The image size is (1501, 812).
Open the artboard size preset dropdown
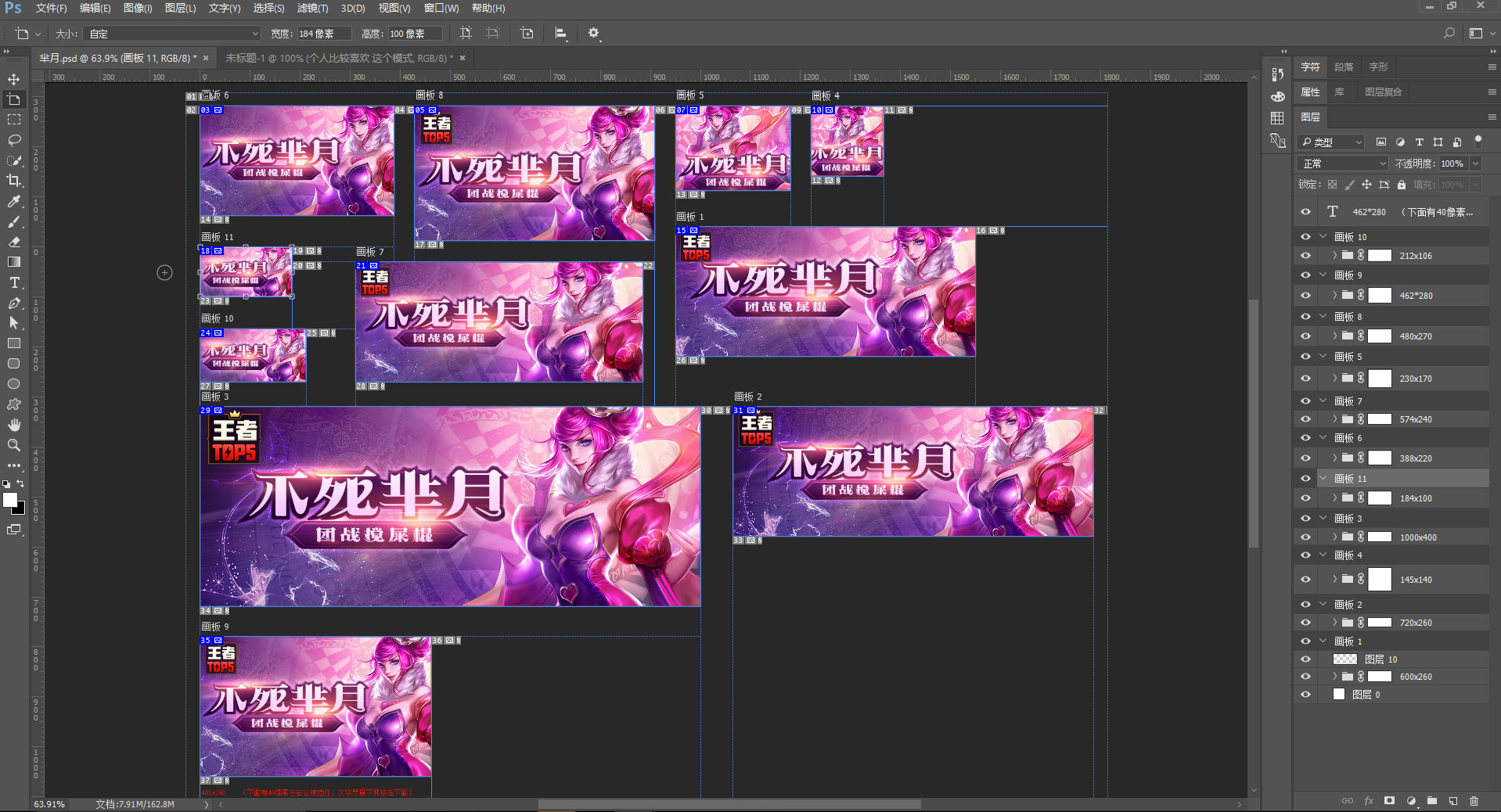[172, 34]
